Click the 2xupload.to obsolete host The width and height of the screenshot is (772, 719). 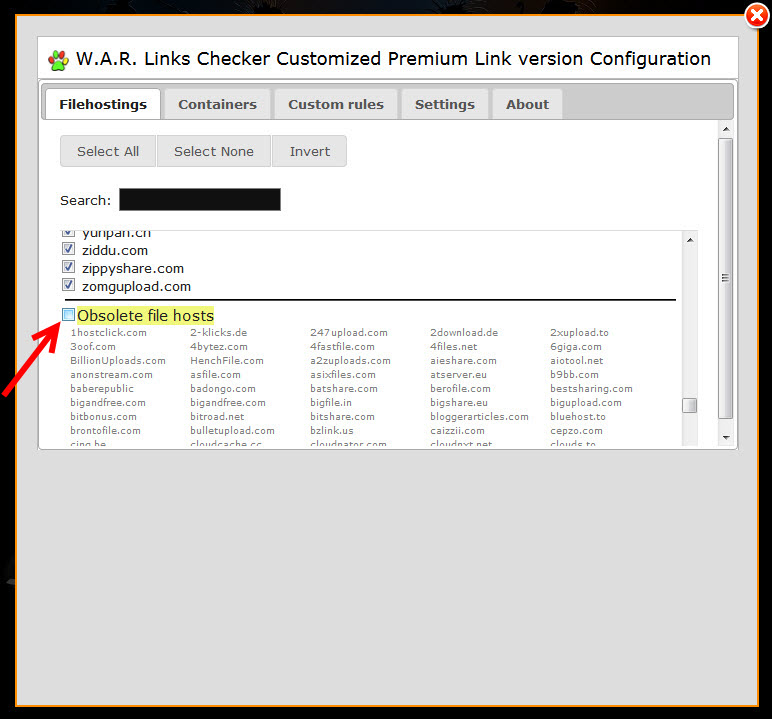pyautogui.click(x=579, y=332)
